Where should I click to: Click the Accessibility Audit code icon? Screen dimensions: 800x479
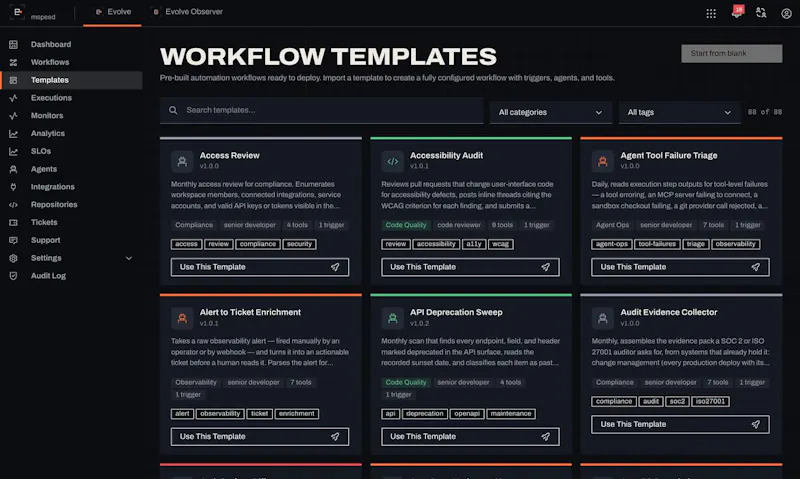pos(392,162)
